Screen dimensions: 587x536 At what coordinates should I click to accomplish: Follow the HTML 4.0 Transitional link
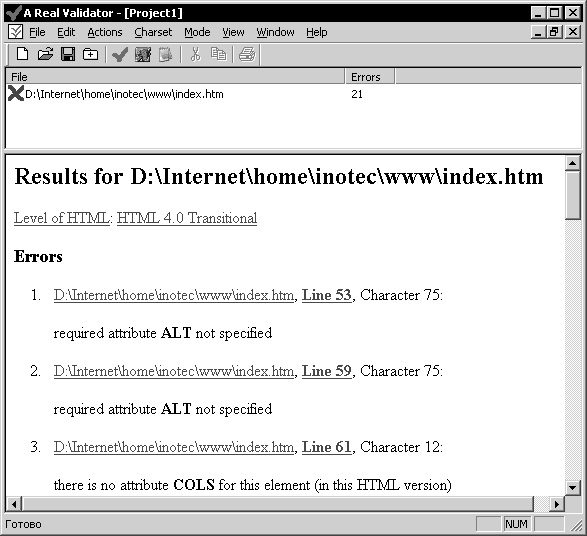click(187, 218)
